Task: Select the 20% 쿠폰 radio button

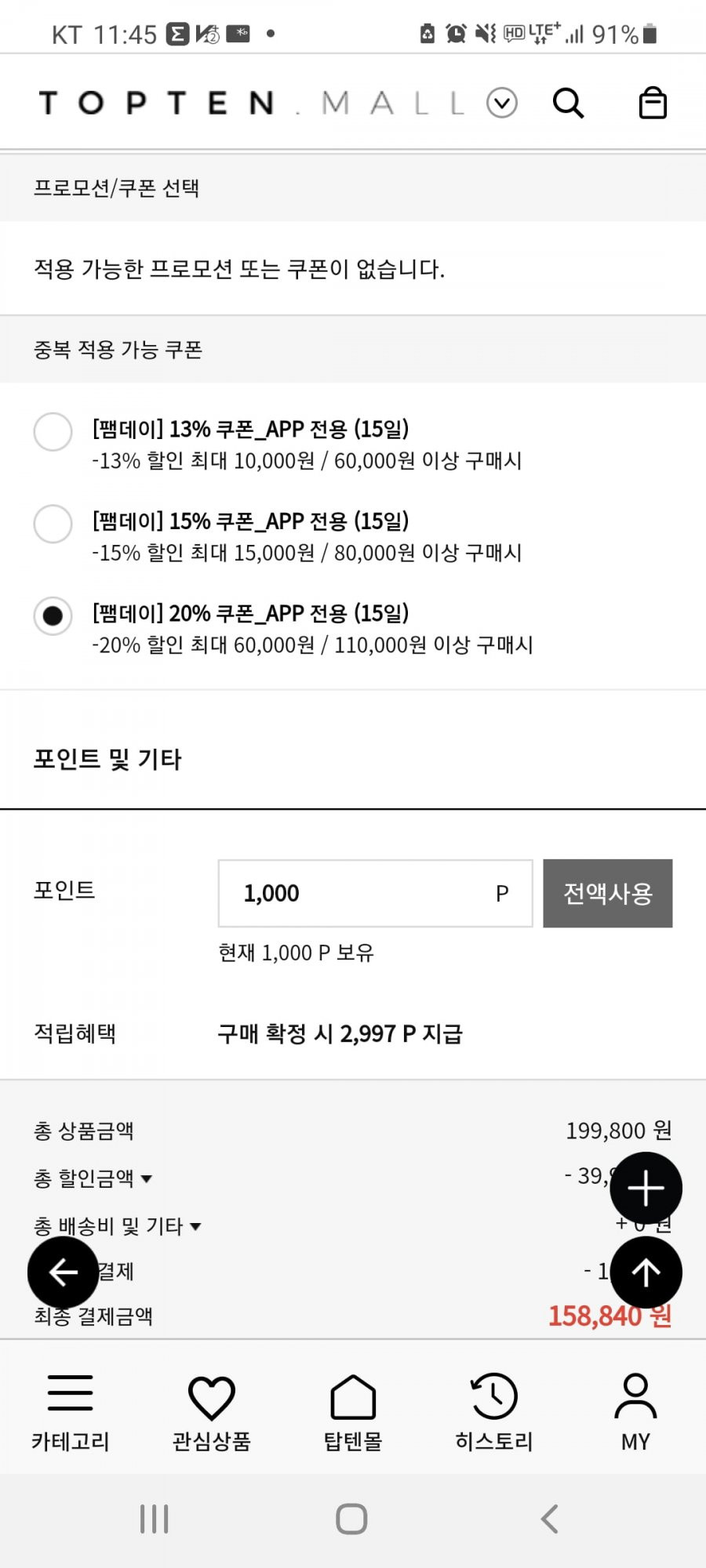Action: [x=53, y=616]
